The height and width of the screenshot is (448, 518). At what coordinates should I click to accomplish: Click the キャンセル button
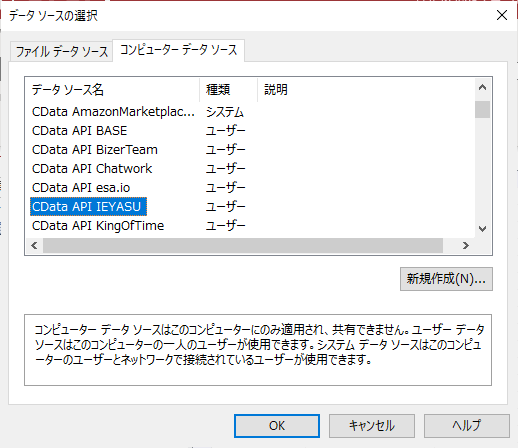tap(372, 426)
